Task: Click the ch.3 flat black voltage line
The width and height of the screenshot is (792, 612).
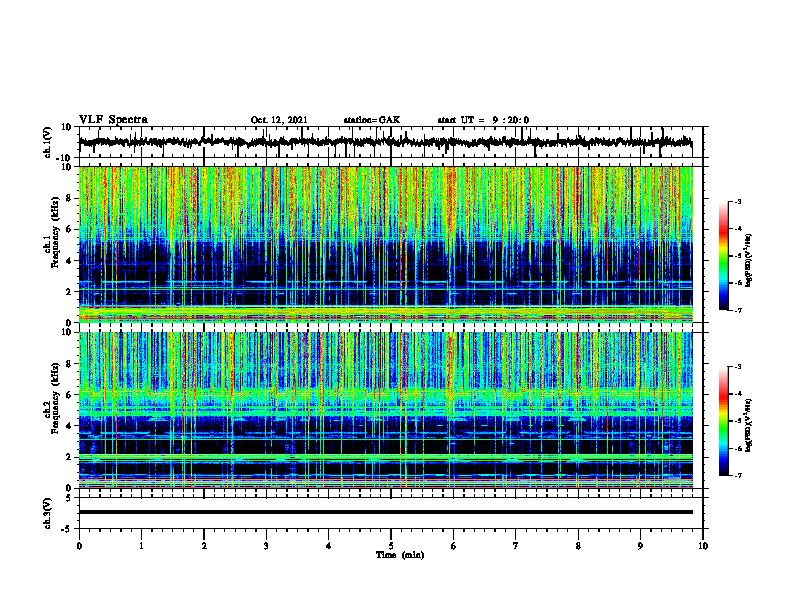Action: [x=385, y=512]
